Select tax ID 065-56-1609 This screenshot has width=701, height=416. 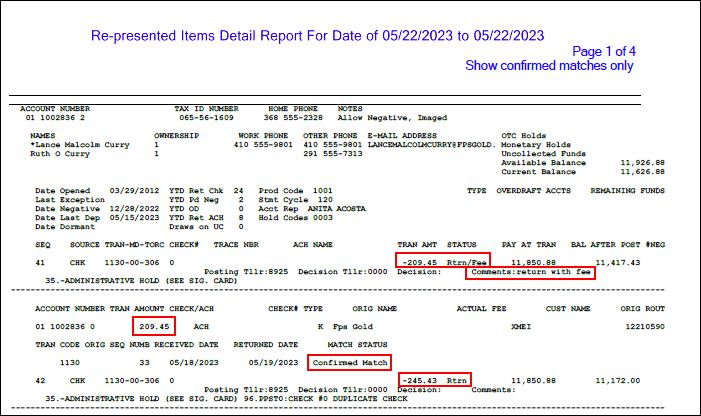click(x=206, y=118)
